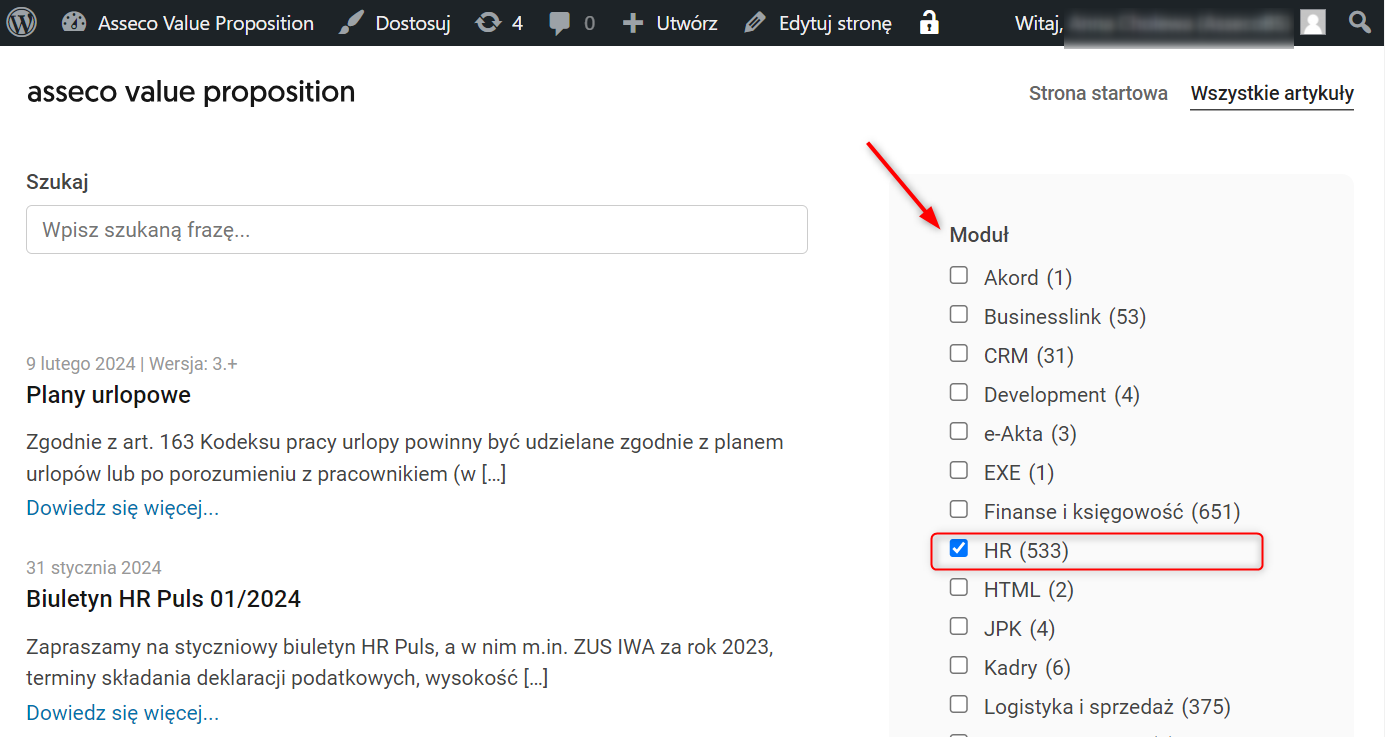Screen dimensions: 1385x737
Task: Check the Logistyka i sprzedaż checkbox
Action: point(959,704)
